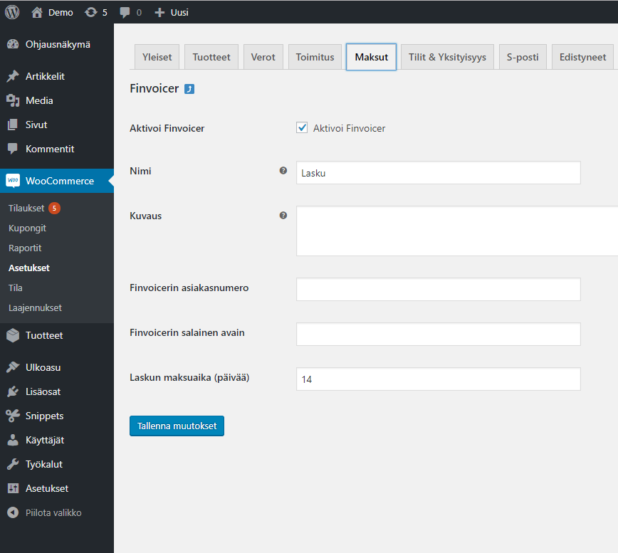Switch to the Yleiset tab

(x=157, y=57)
